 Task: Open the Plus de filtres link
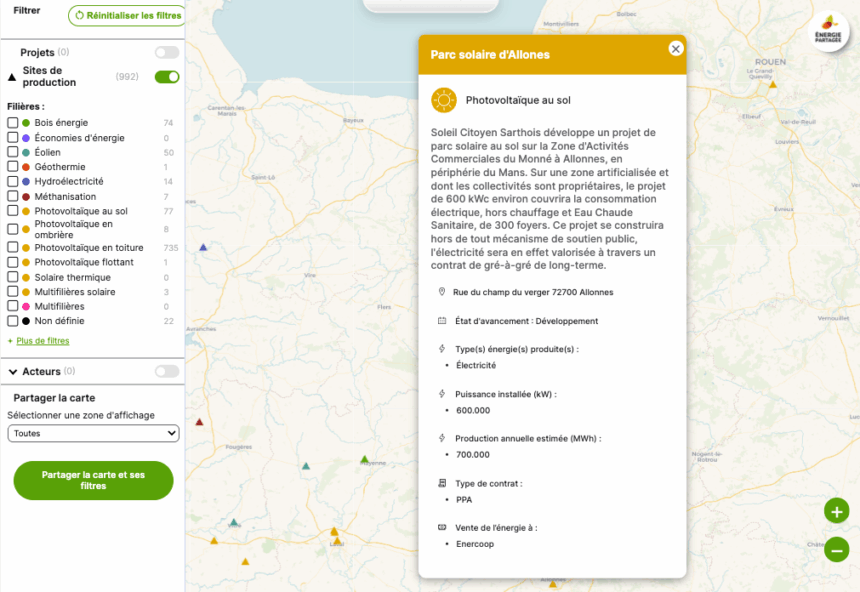click(39, 341)
